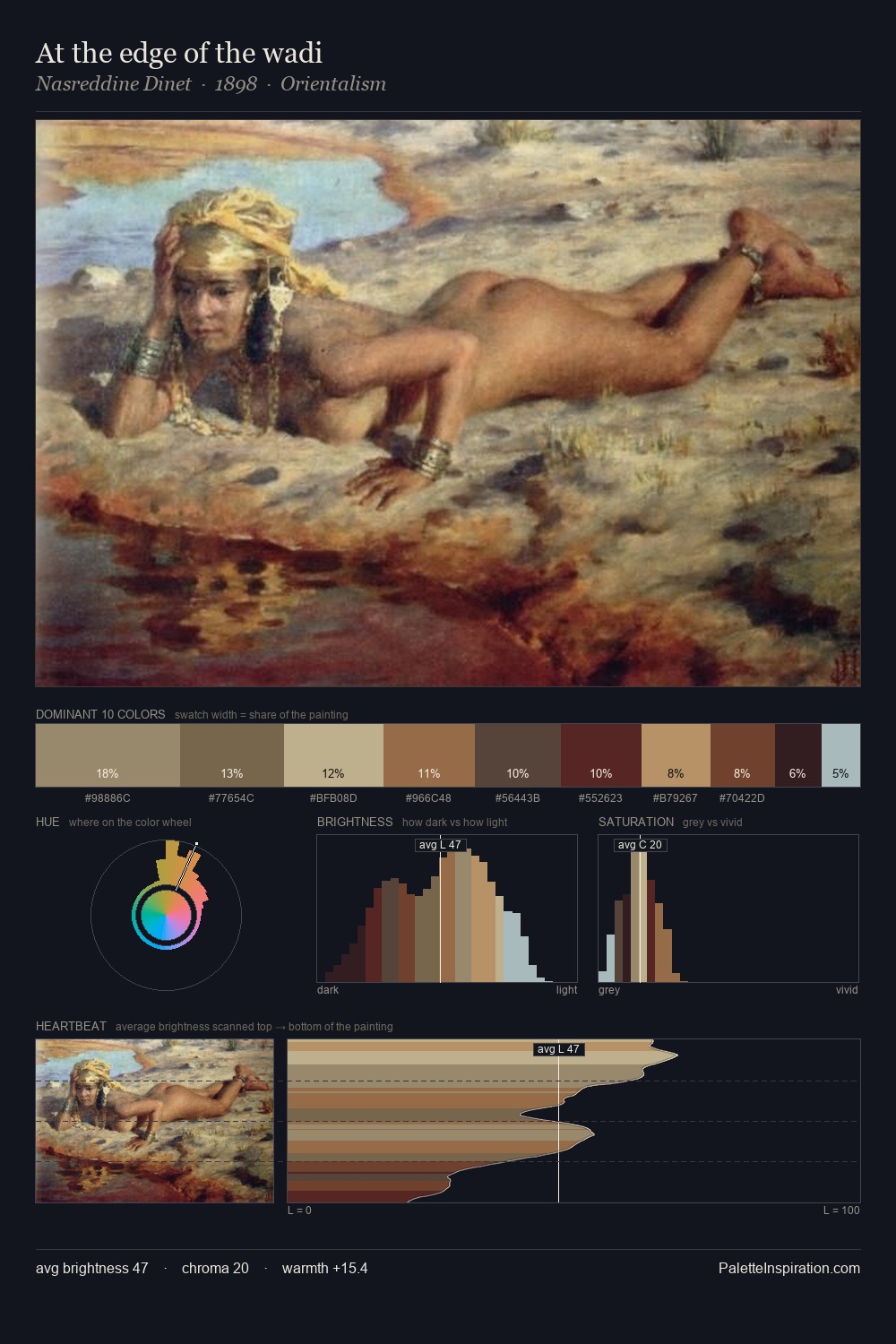Click the hue color wheel center

pos(166,915)
